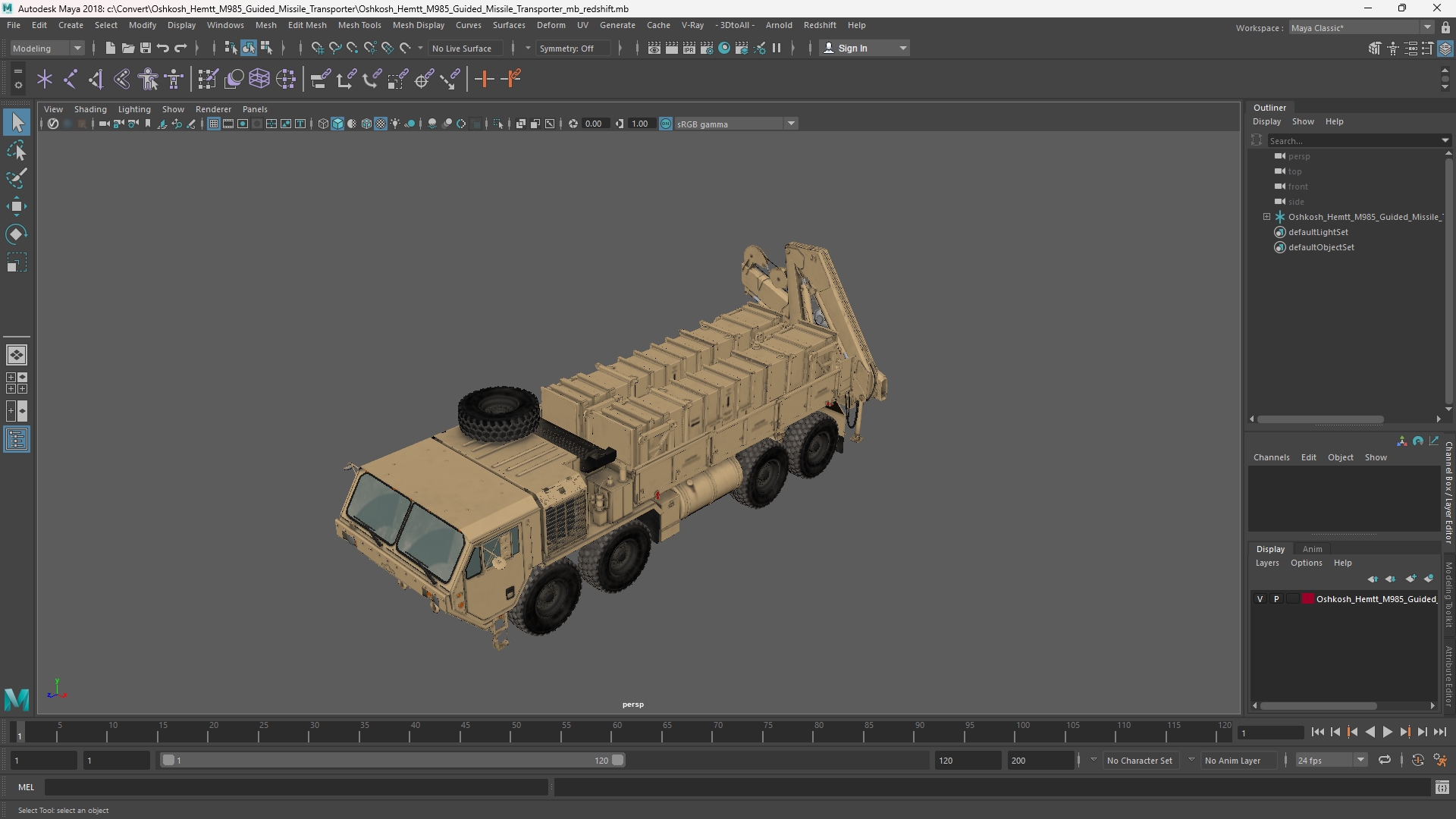Toggle viewport grid display
Viewport: 1456px width, 819px height.
(214, 124)
